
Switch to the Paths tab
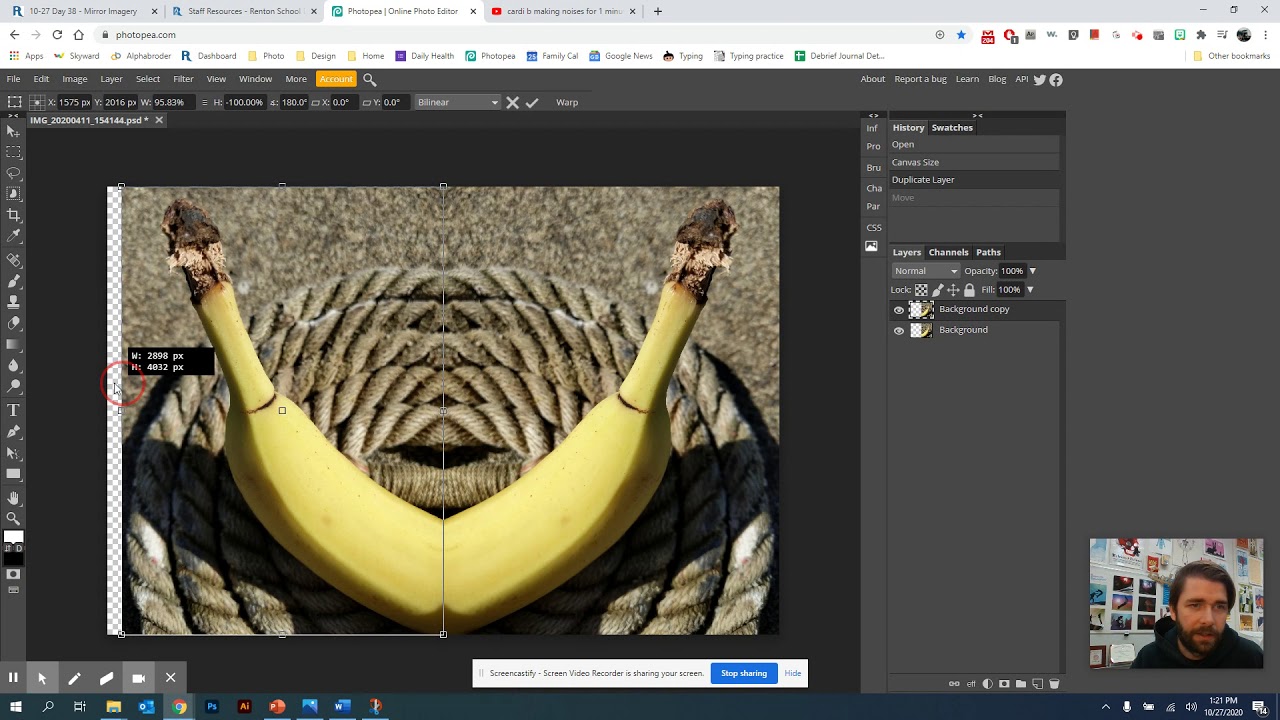[988, 253]
